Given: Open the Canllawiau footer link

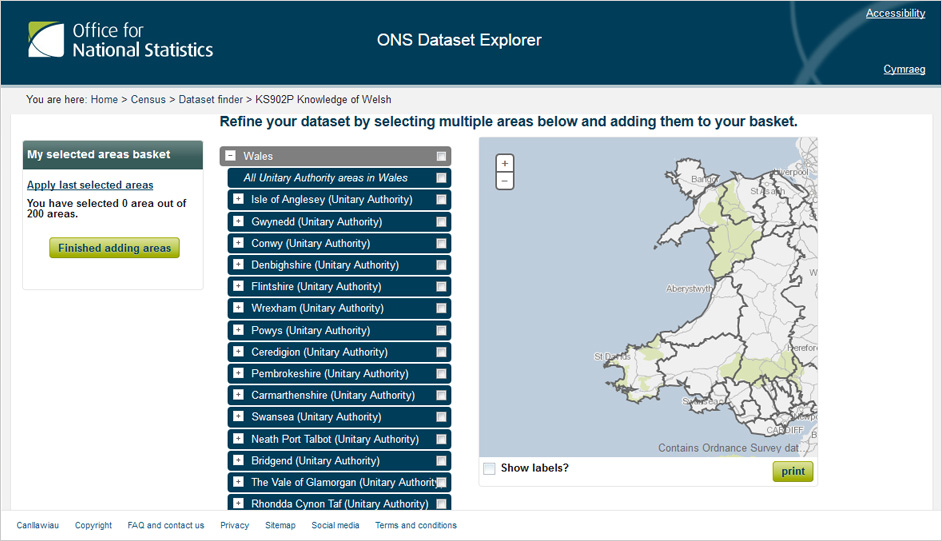Looking at the screenshot, I should [x=38, y=525].
